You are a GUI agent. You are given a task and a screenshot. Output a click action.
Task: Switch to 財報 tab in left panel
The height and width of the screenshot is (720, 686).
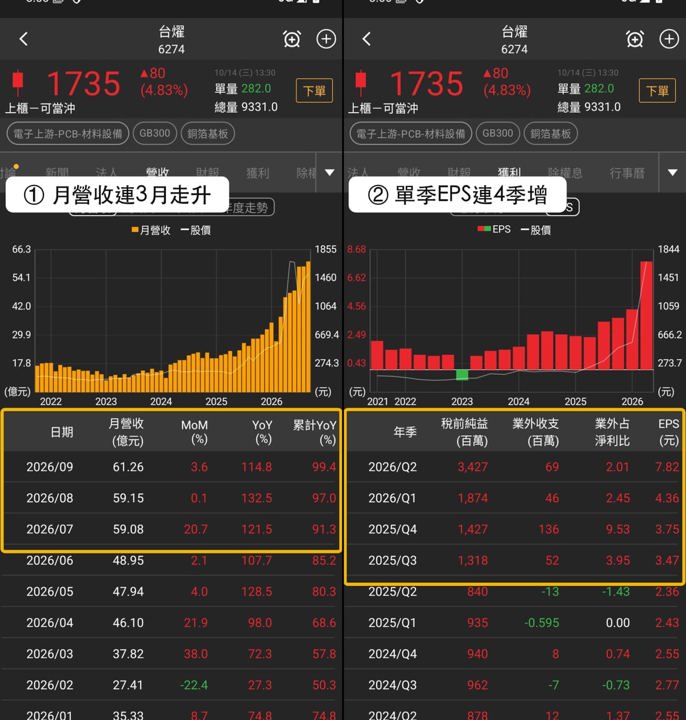click(x=208, y=172)
